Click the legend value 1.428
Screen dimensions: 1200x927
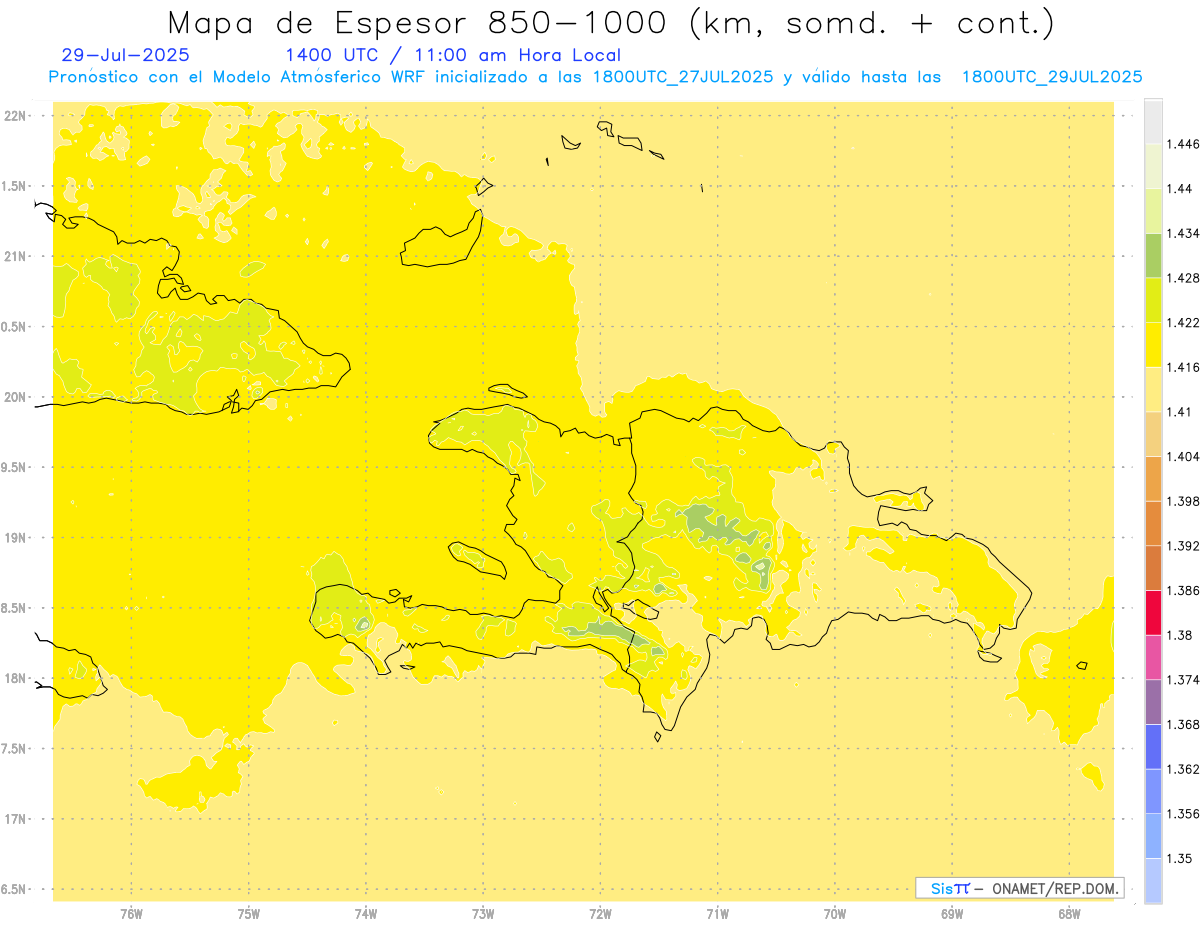(1185, 278)
